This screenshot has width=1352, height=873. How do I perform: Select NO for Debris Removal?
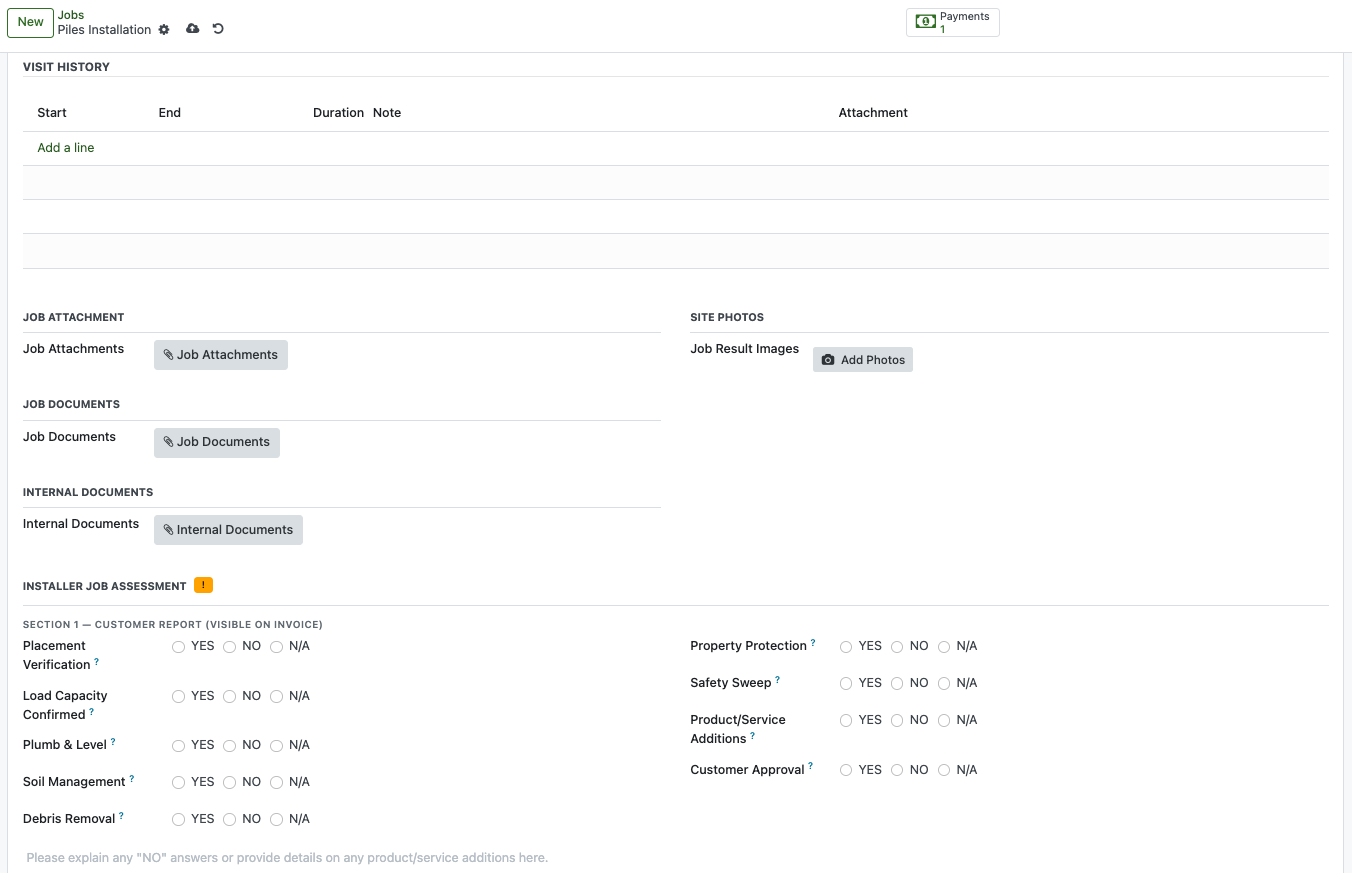click(x=230, y=820)
